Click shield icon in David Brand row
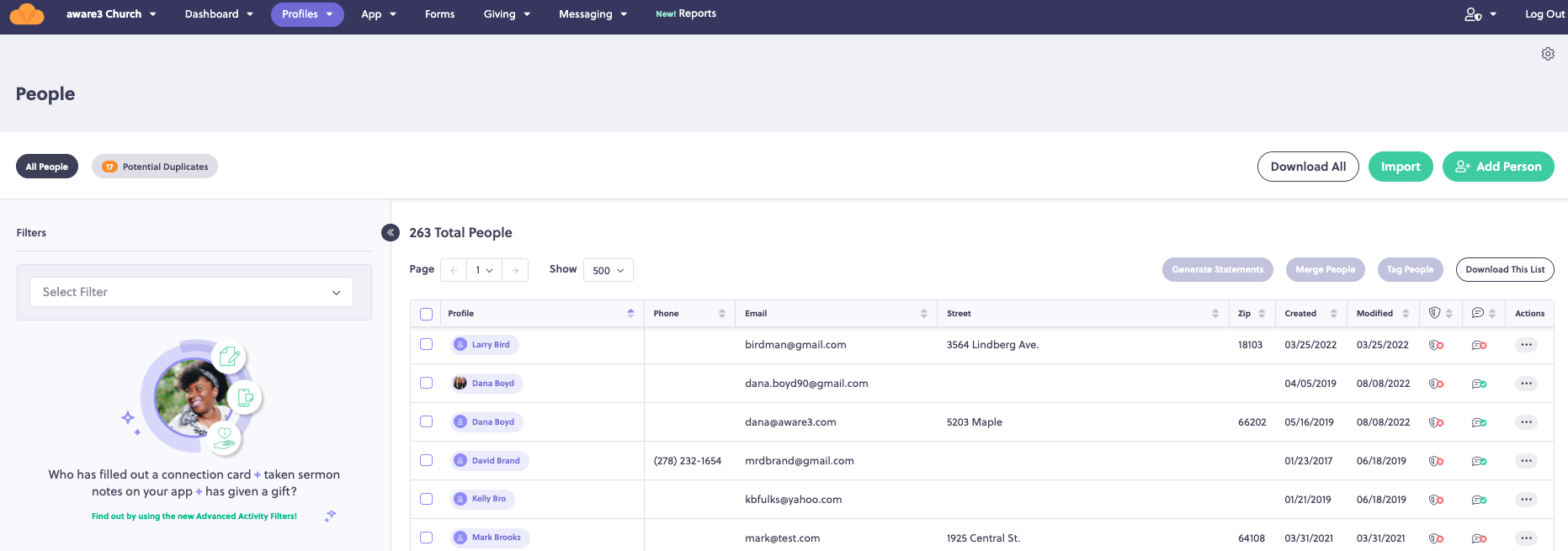The width and height of the screenshot is (1568, 551). click(1437, 461)
